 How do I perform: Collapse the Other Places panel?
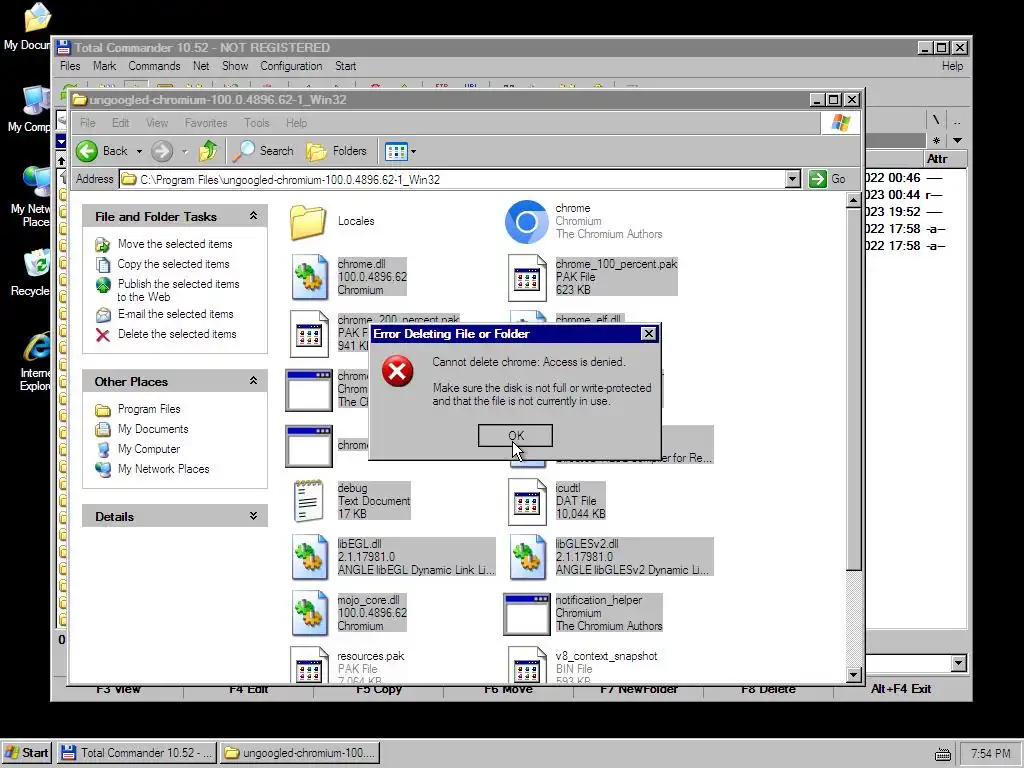tap(253, 381)
